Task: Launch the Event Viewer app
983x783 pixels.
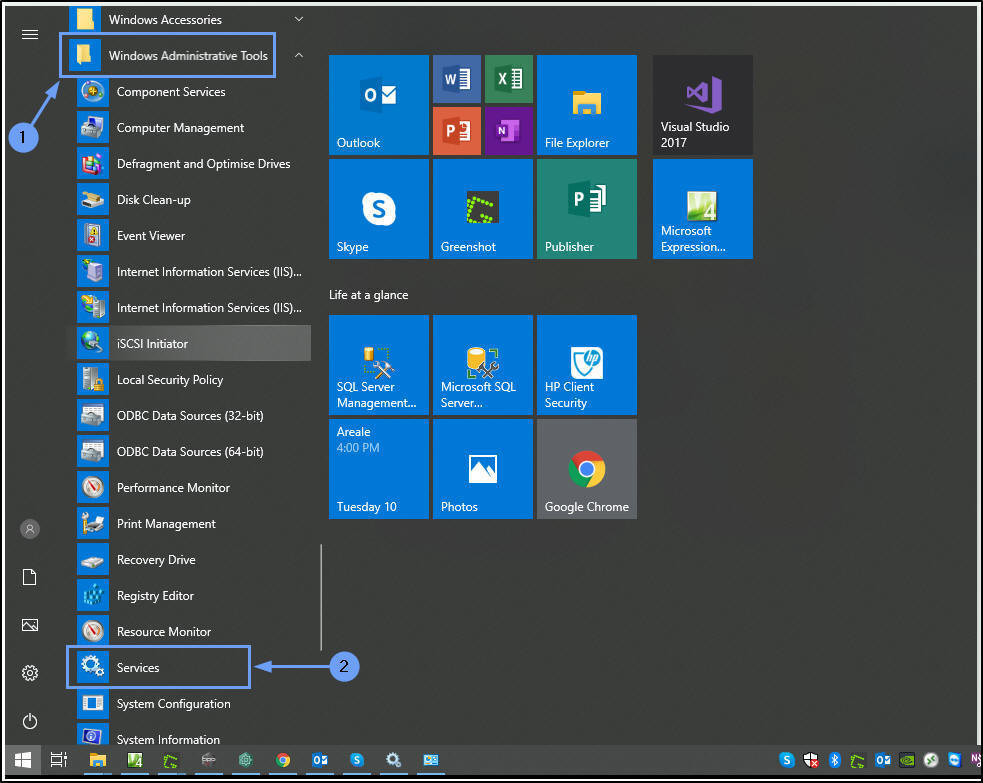Action: pos(150,236)
